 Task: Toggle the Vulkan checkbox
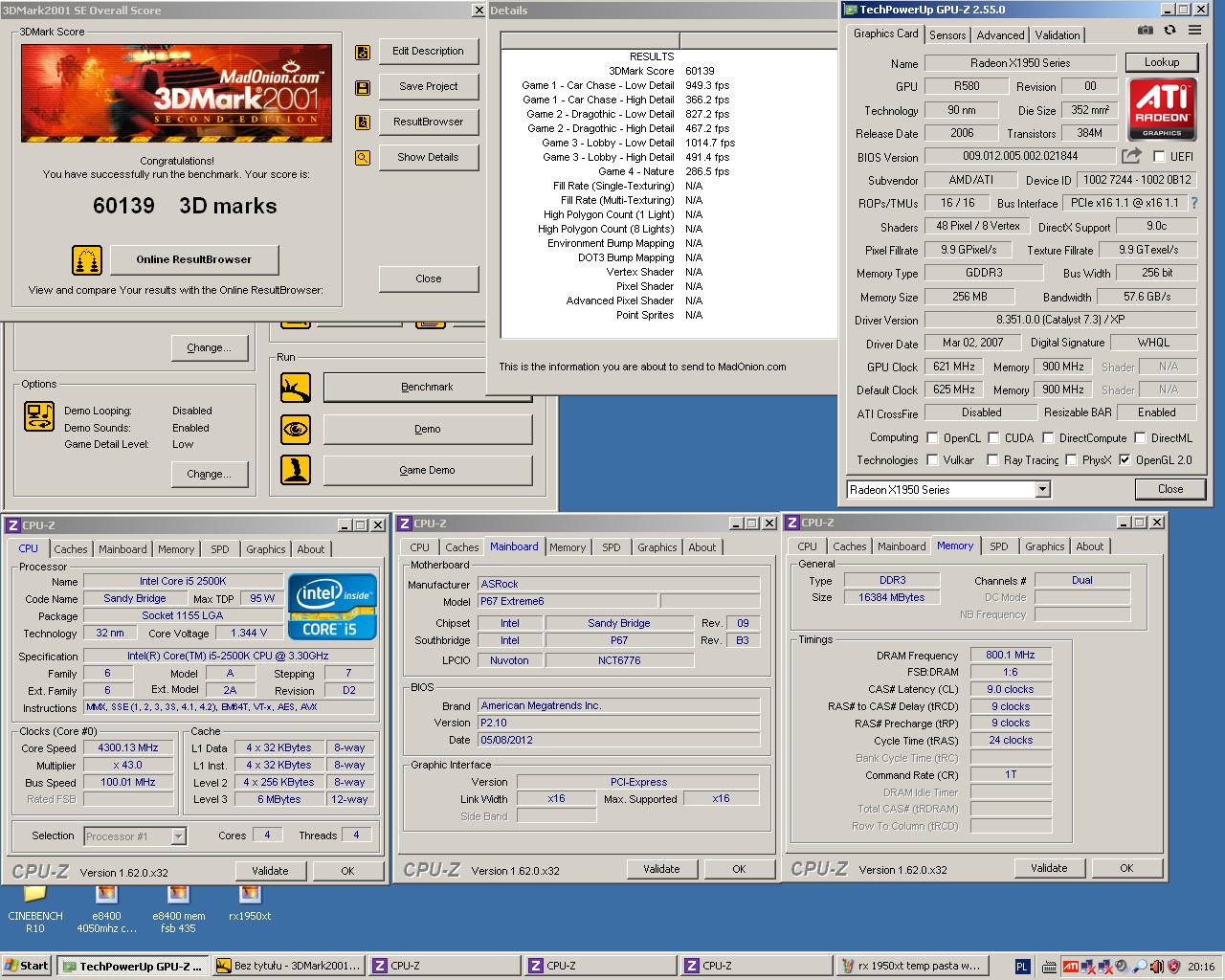[x=932, y=459]
